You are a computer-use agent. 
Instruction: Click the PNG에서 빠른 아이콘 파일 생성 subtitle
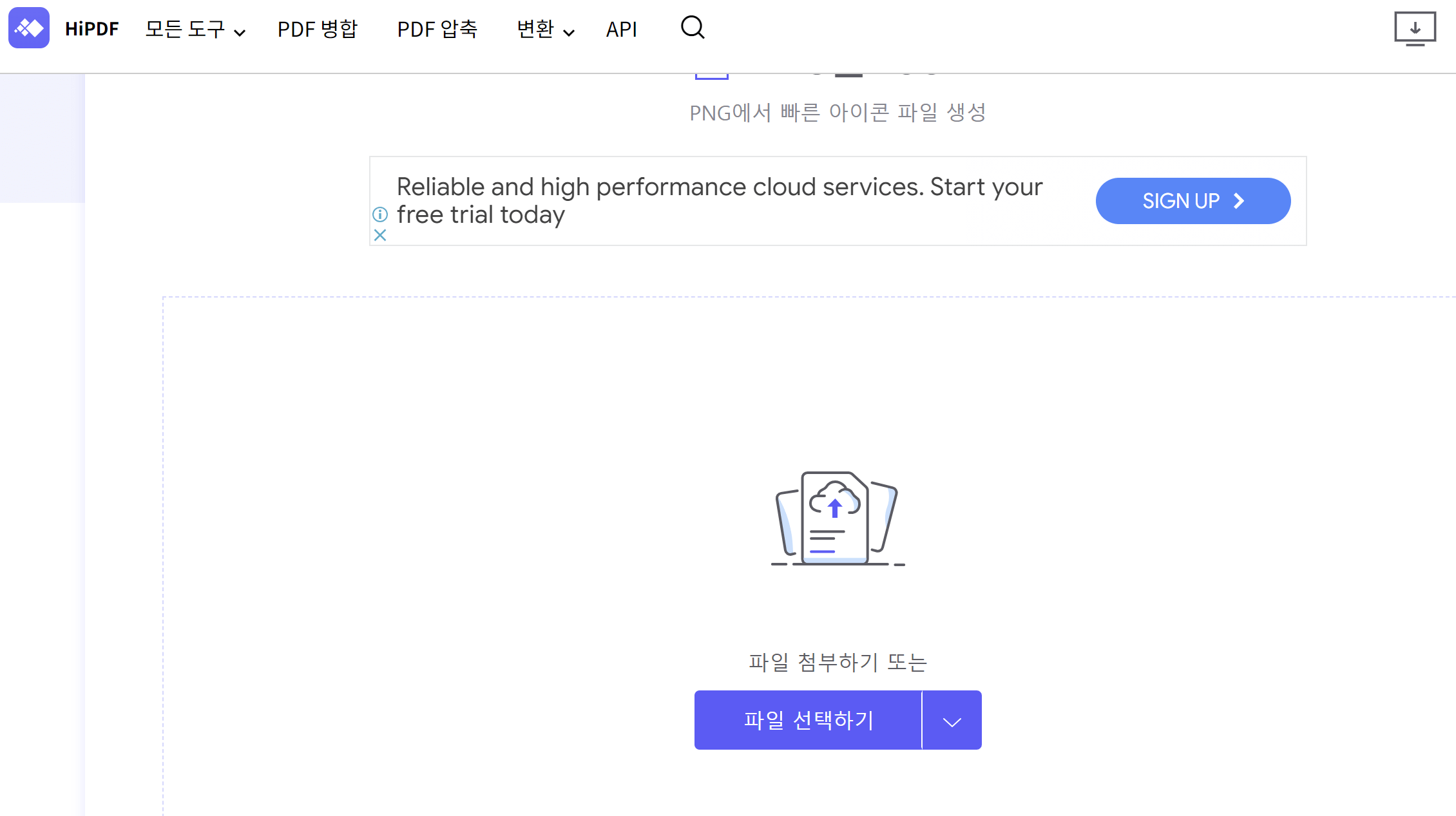[837, 113]
